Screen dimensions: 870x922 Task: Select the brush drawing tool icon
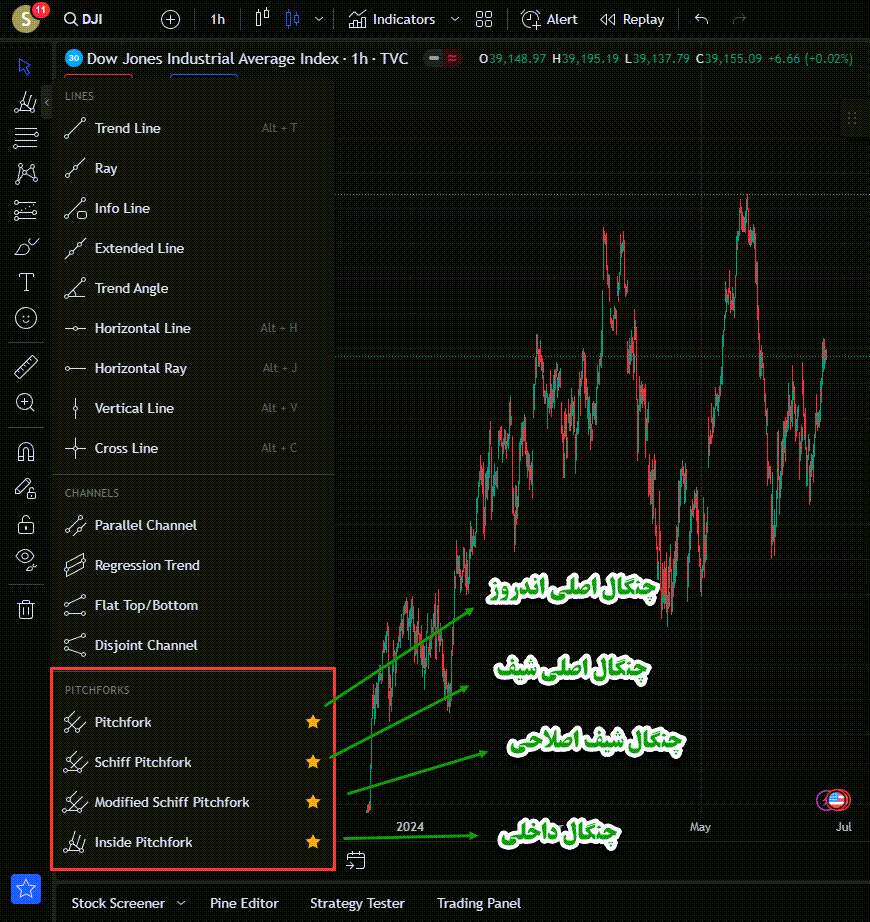tap(26, 246)
